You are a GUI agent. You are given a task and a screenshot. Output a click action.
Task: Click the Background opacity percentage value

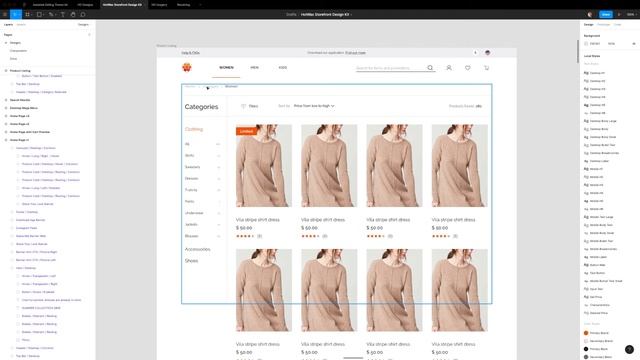coord(611,44)
